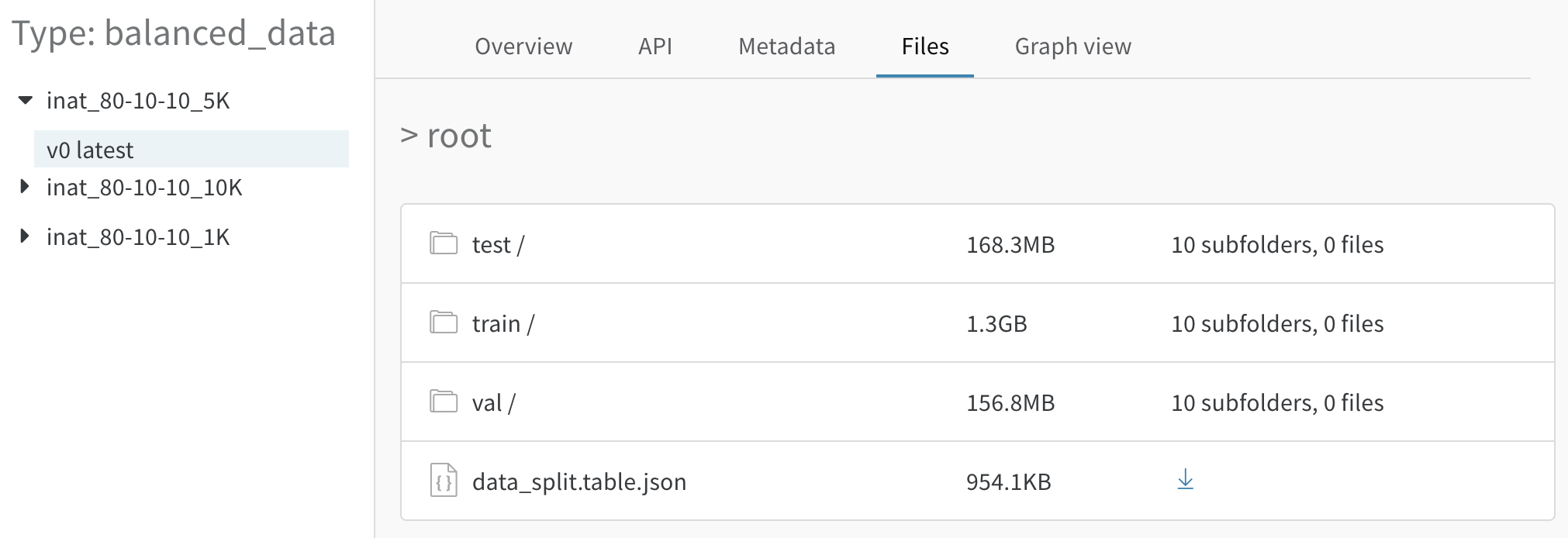Open the test / folder link
Viewport: 1568px width, 538px height.
pos(498,245)
